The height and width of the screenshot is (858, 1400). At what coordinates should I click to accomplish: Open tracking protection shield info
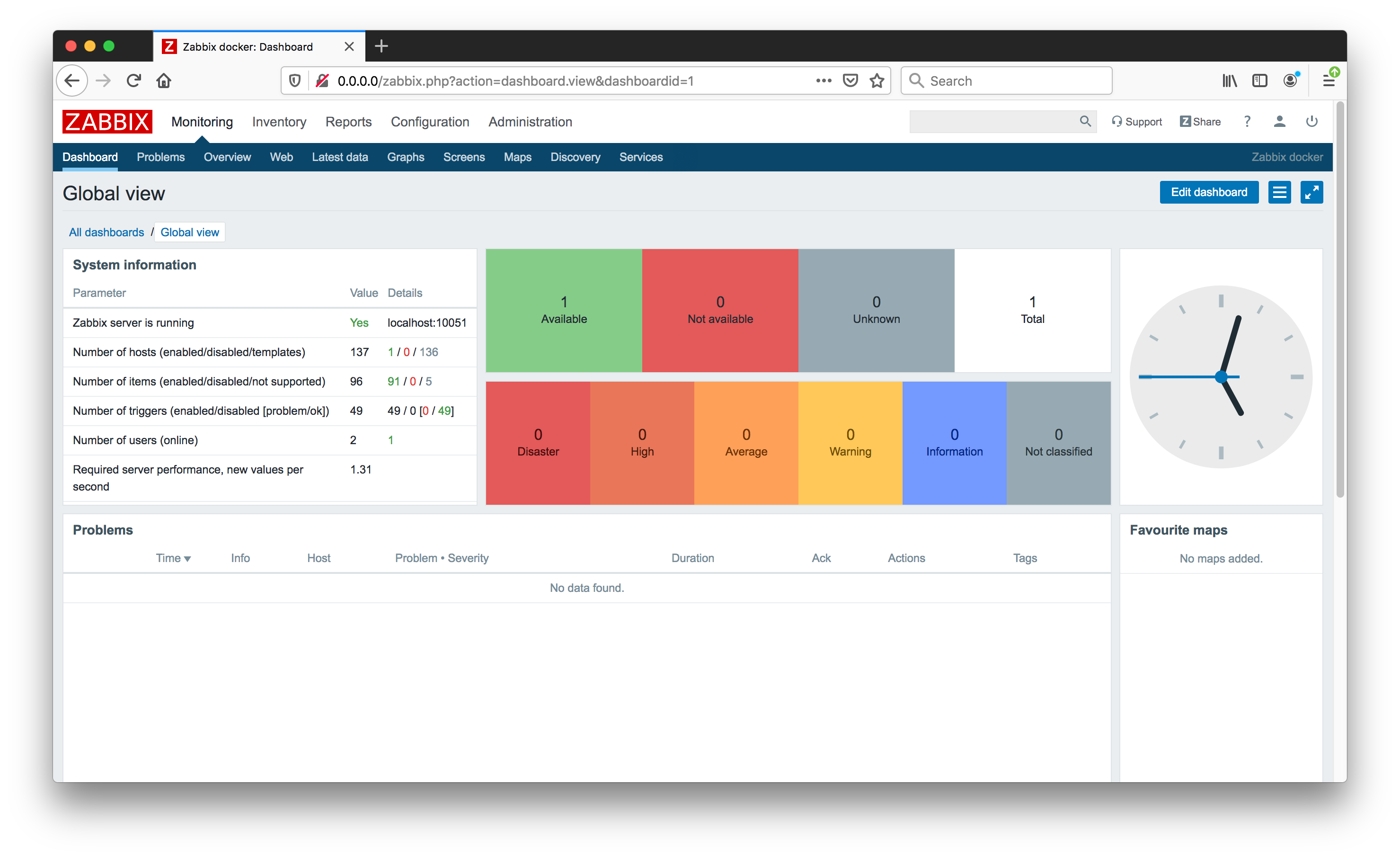pos(295,81)
